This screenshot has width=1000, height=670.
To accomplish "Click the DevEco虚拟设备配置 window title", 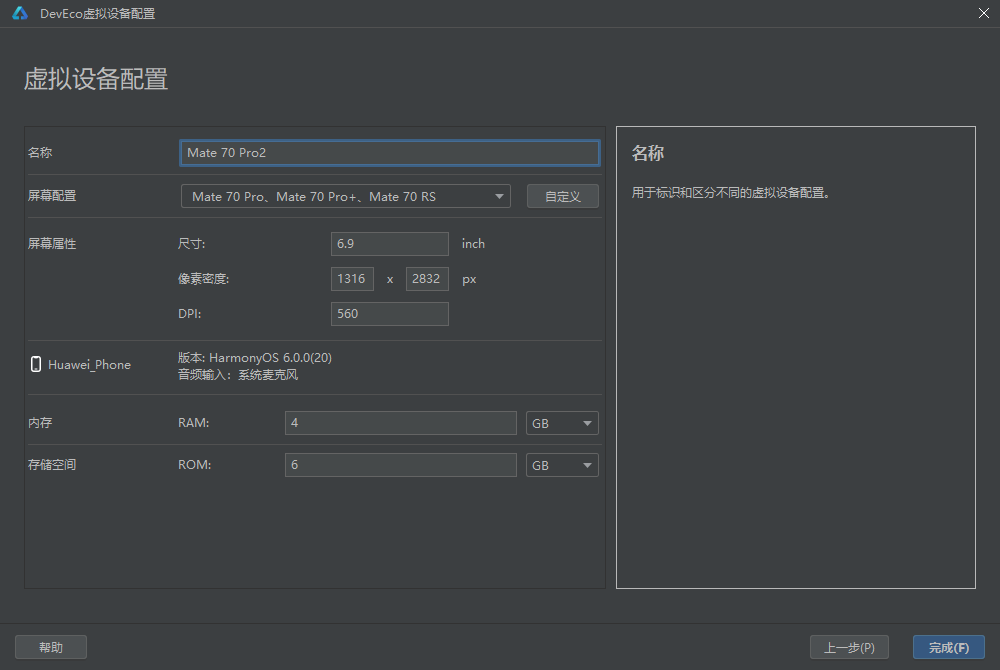I will click(x=98, y=13).
